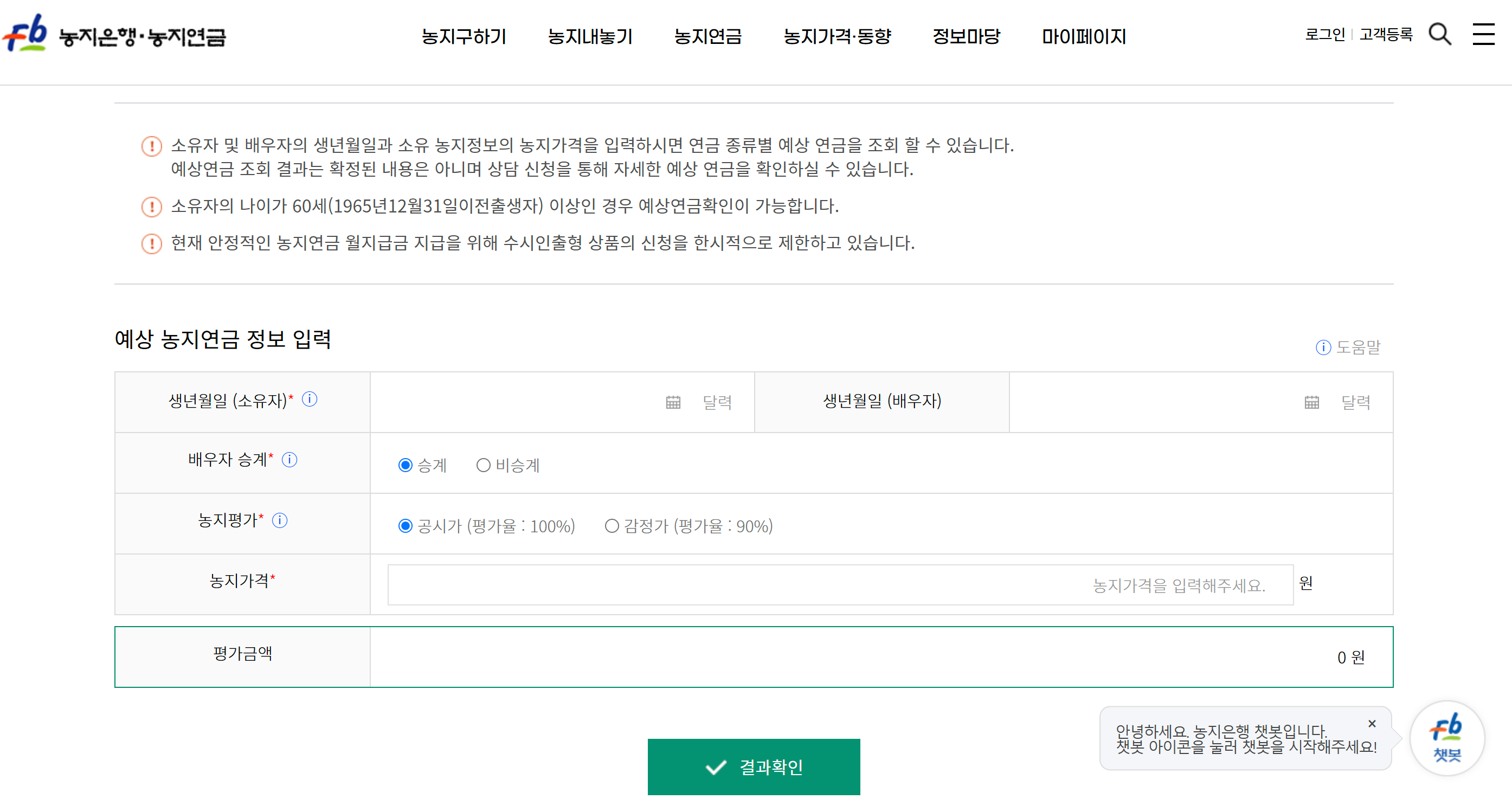Open spouse birthdate calendar icon

tap(1311, 402)
